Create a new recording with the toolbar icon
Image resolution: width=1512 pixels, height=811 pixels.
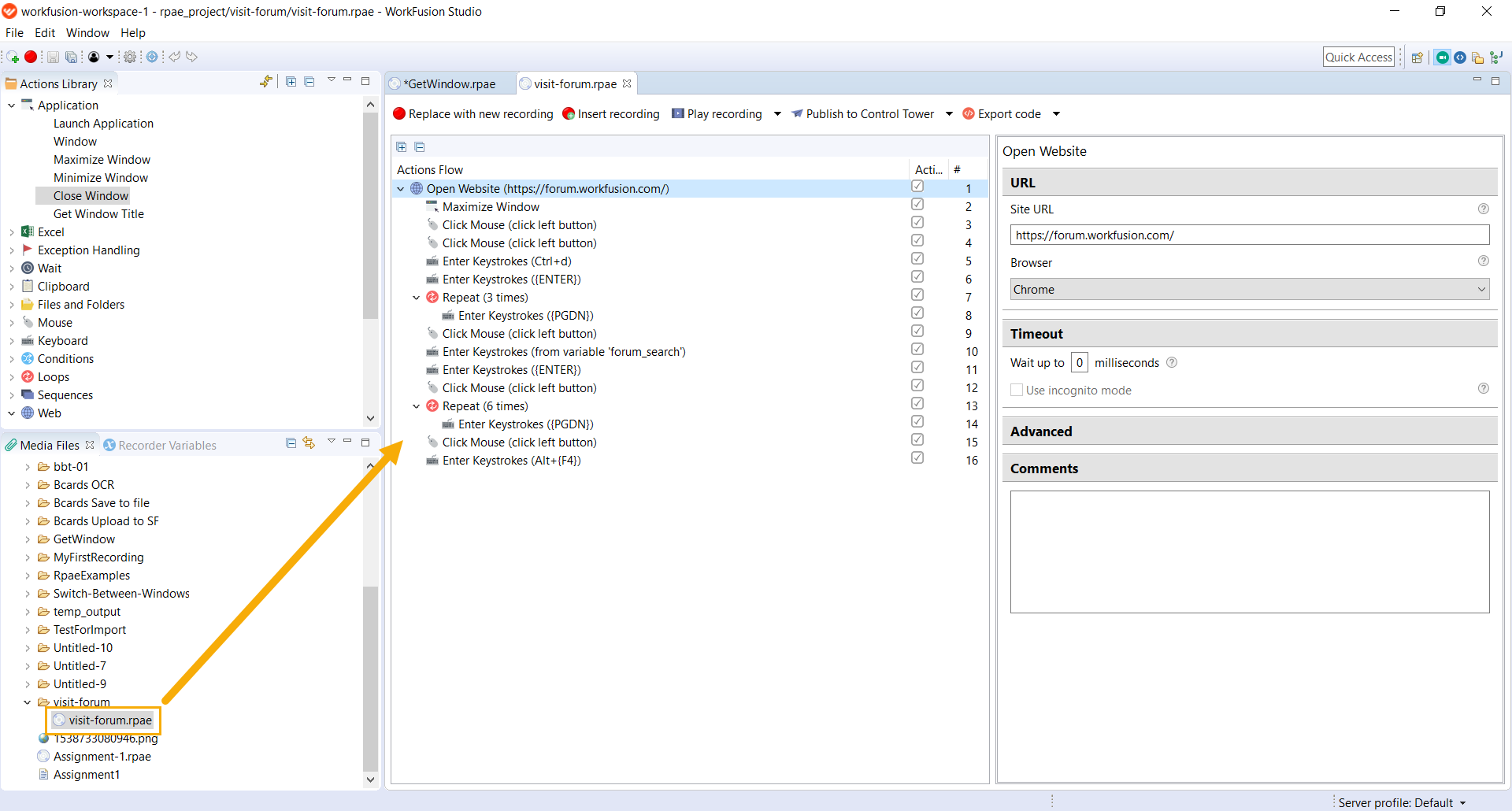13,57
